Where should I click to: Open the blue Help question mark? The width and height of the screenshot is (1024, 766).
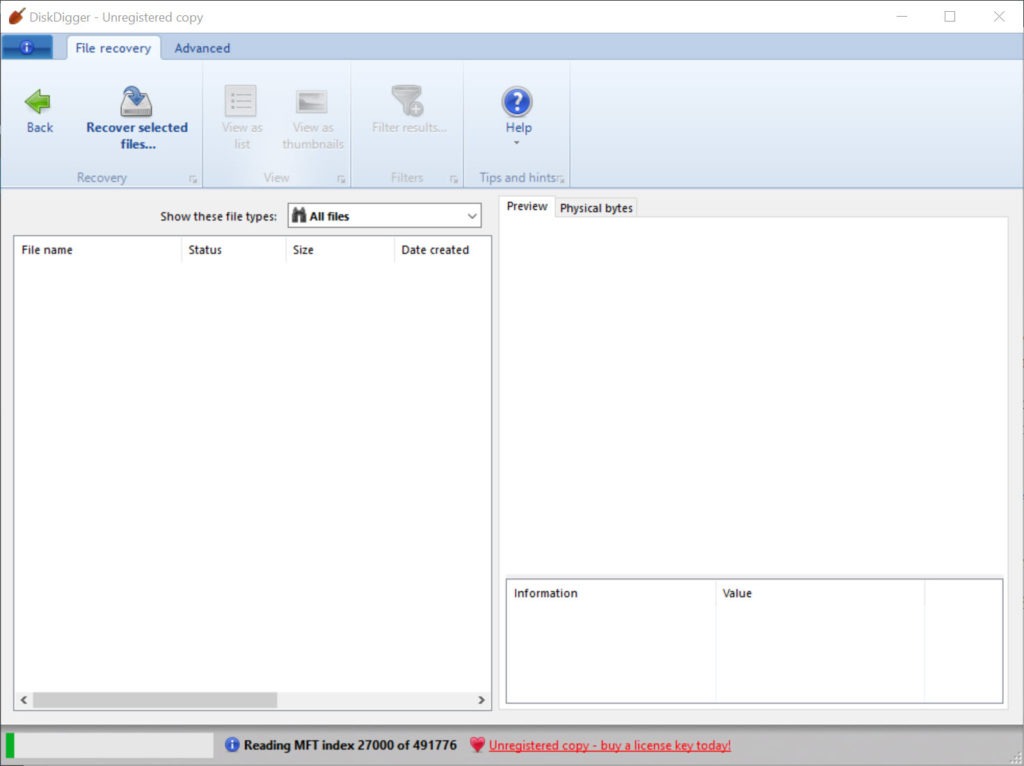(517, 102)
